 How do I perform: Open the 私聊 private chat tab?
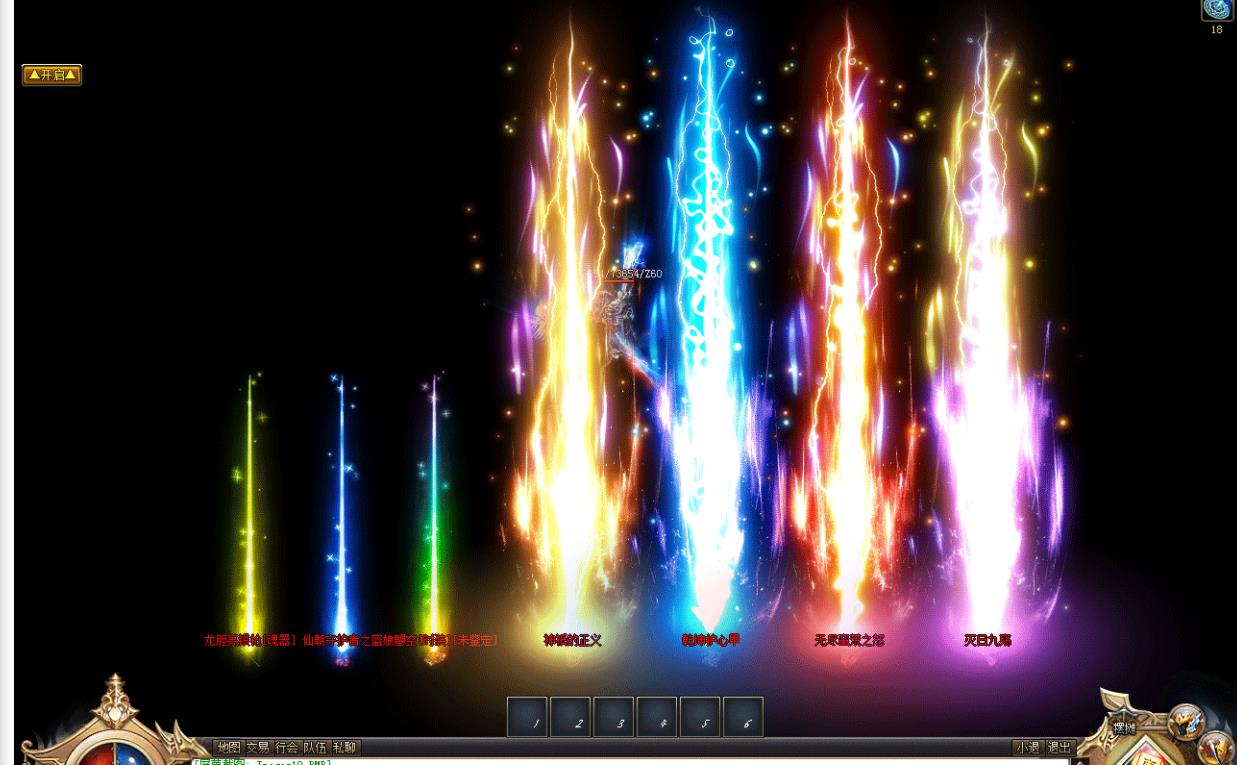pos(345,748)
